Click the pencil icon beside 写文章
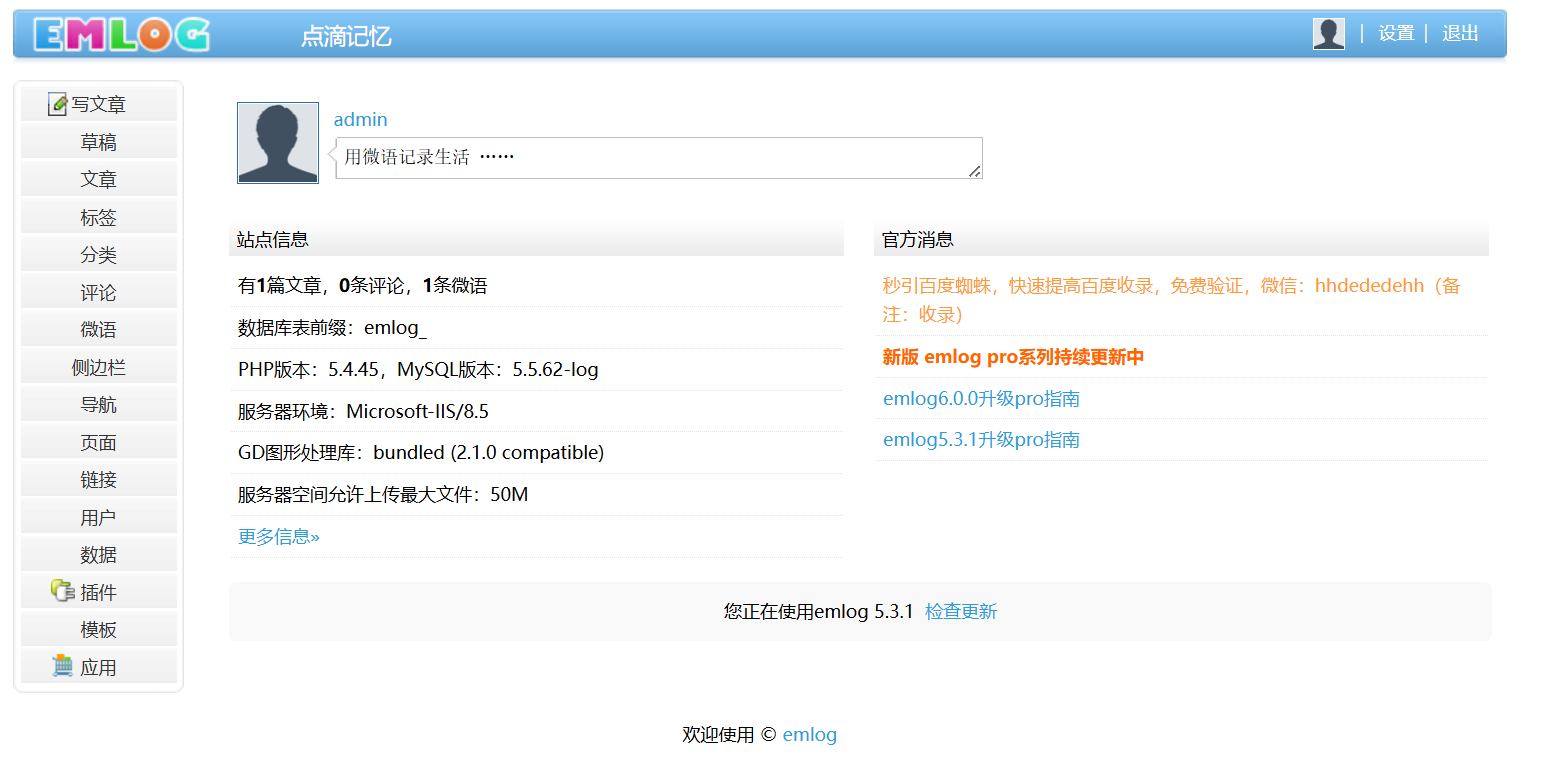The height and width of the screenshot is (760, 1549). [x=58, y=104]
